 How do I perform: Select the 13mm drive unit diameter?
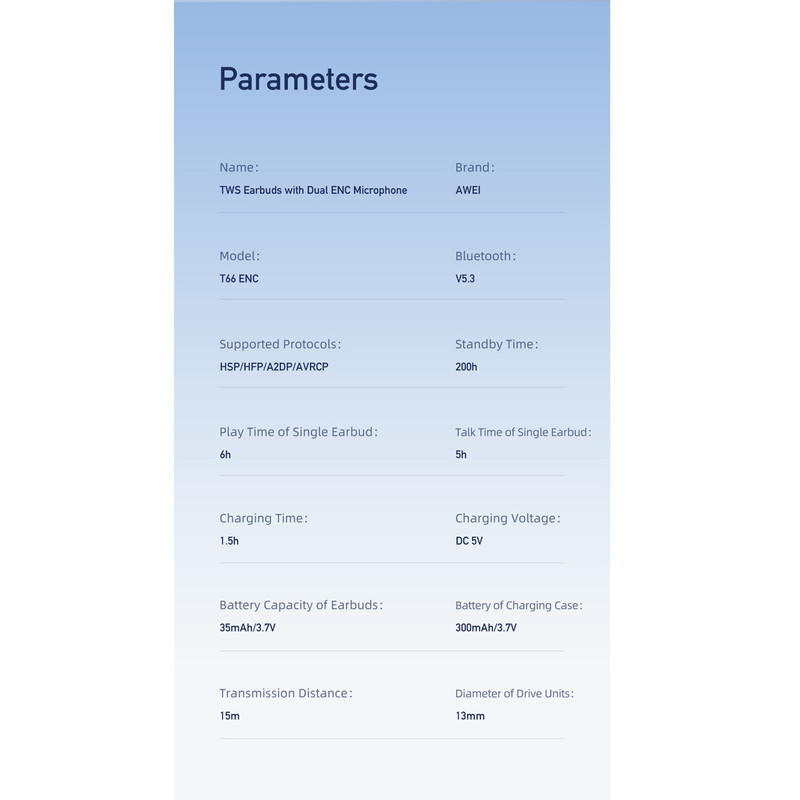click(x=470, y=716)
